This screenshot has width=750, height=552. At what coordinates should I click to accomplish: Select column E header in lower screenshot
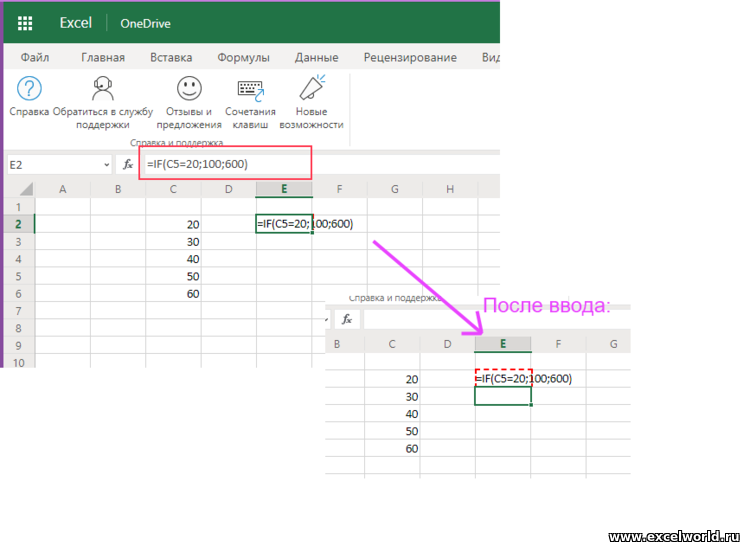coord(503,344)
